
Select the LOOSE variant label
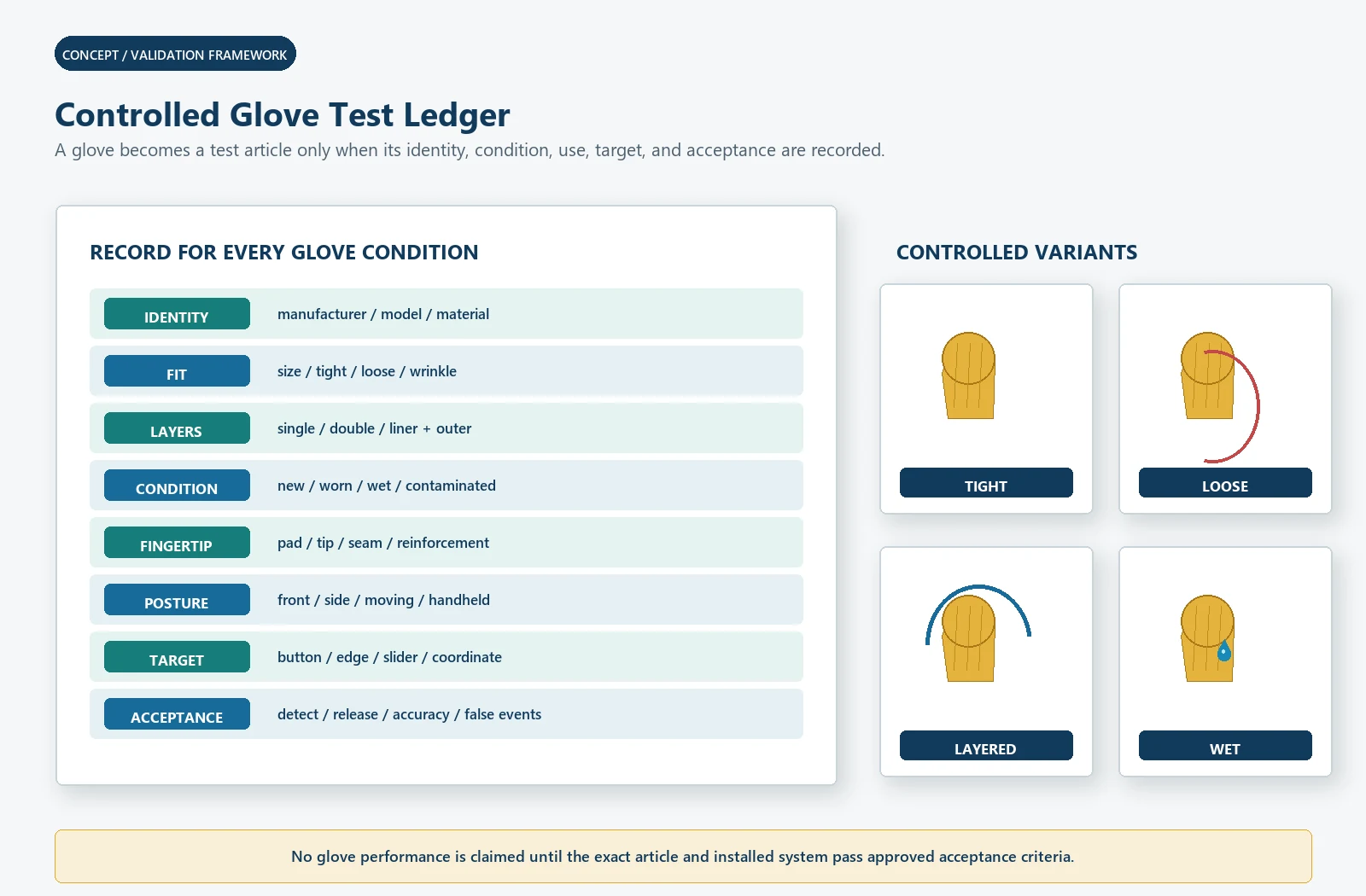1225,483
